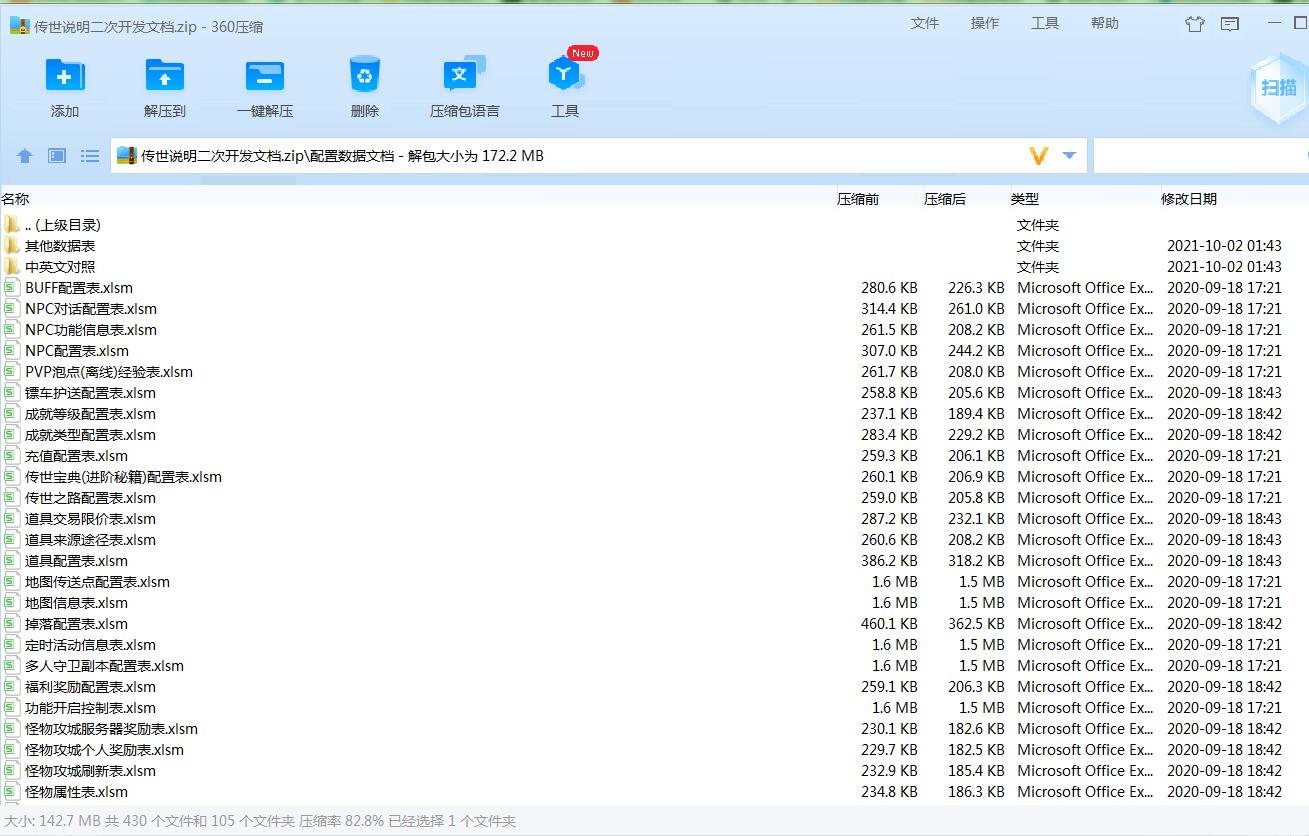The image size is (1309, 836).
Task: Open the skin shirt icon in the title bar
Action: tap(1194, 24)
